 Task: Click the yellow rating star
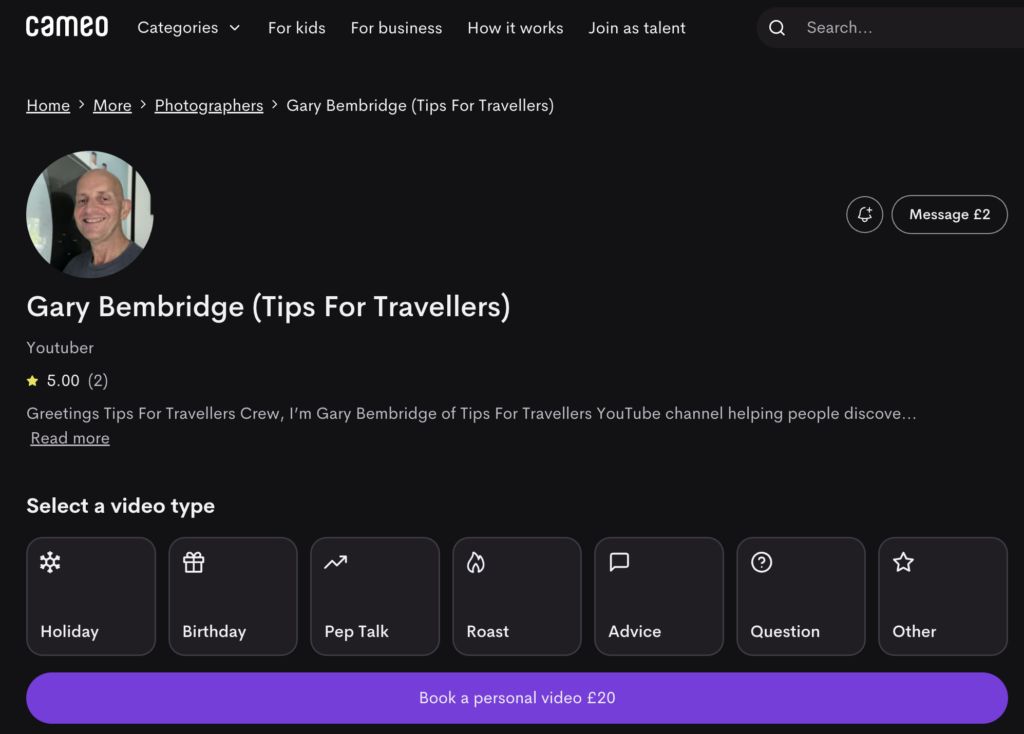[x=32, y=381]
